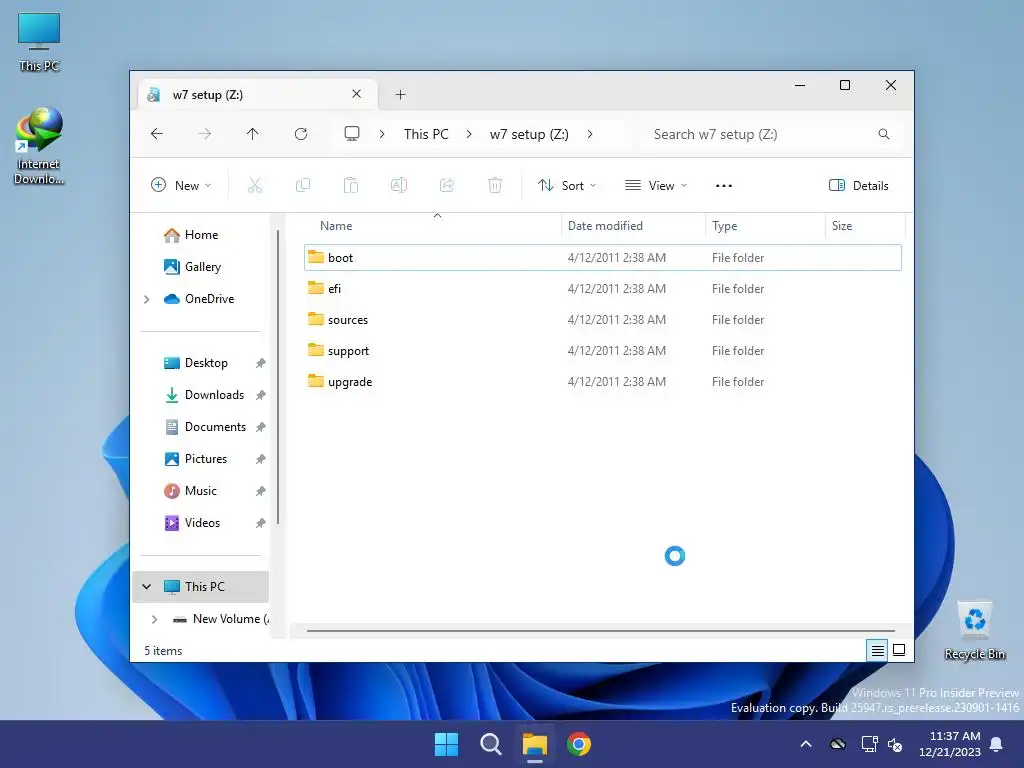Click chevron after w7 setup (Z:) breadcrumb
Screen dimensions: 1024x768
click(590, 134)
